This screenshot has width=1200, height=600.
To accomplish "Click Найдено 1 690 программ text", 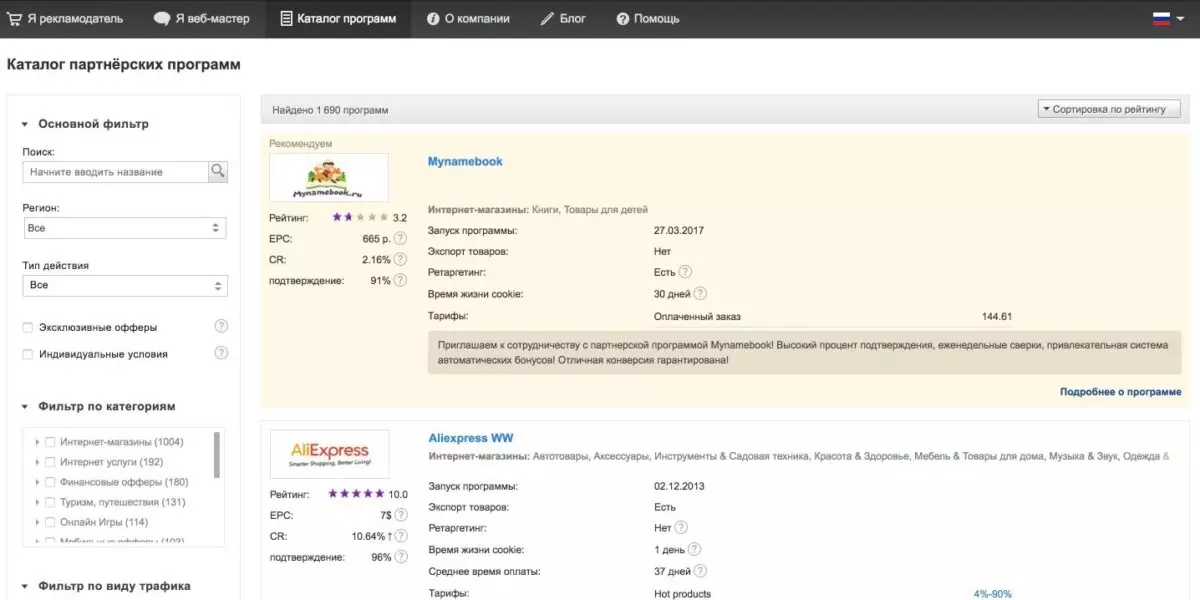I will point(329,110).
